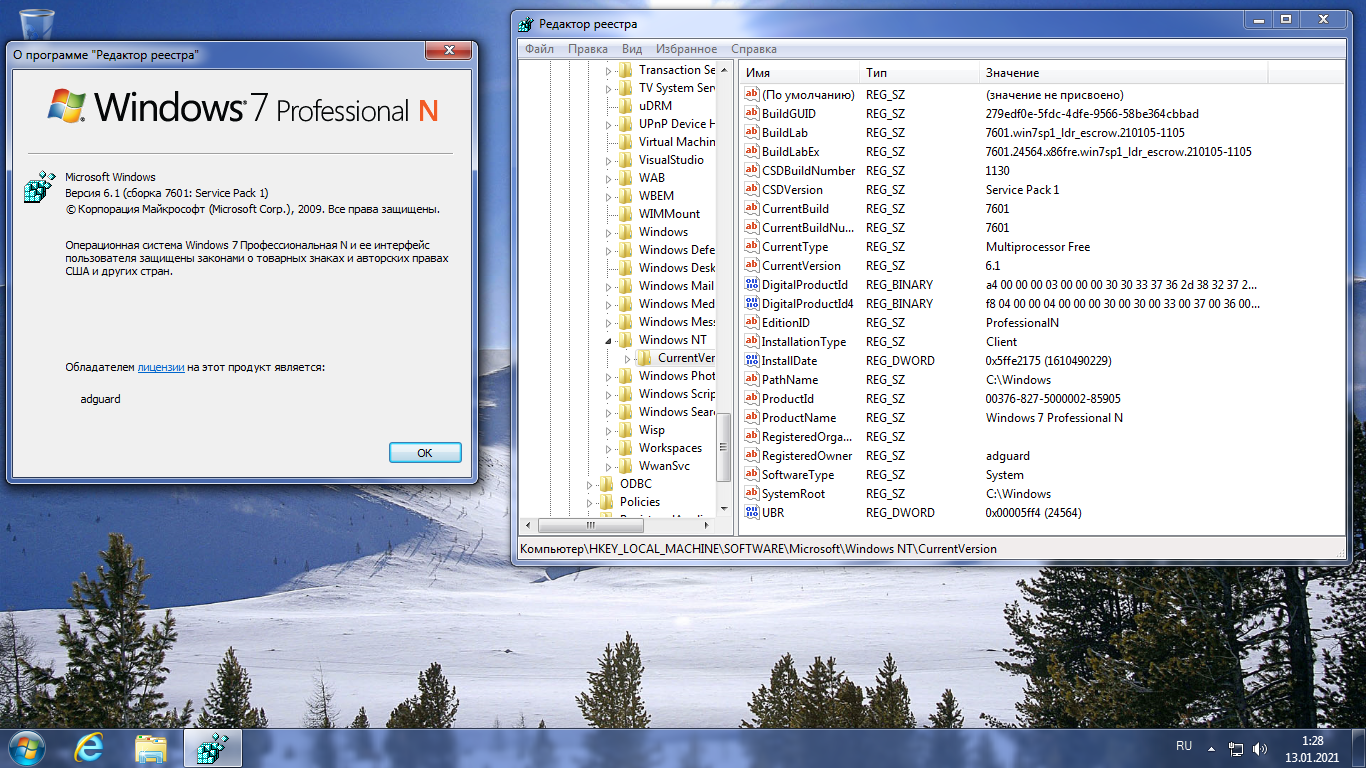Expand the Policies registry key
Image resolution: width=1366 pixels, height=768 pixels.
[589, 502]
